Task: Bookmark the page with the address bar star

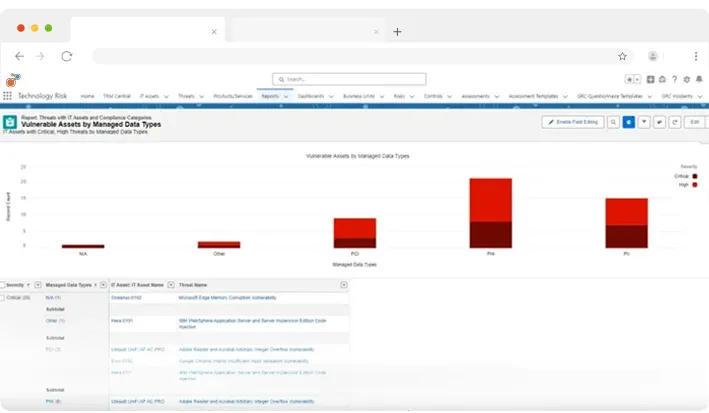Action: [x=622, y=56]
